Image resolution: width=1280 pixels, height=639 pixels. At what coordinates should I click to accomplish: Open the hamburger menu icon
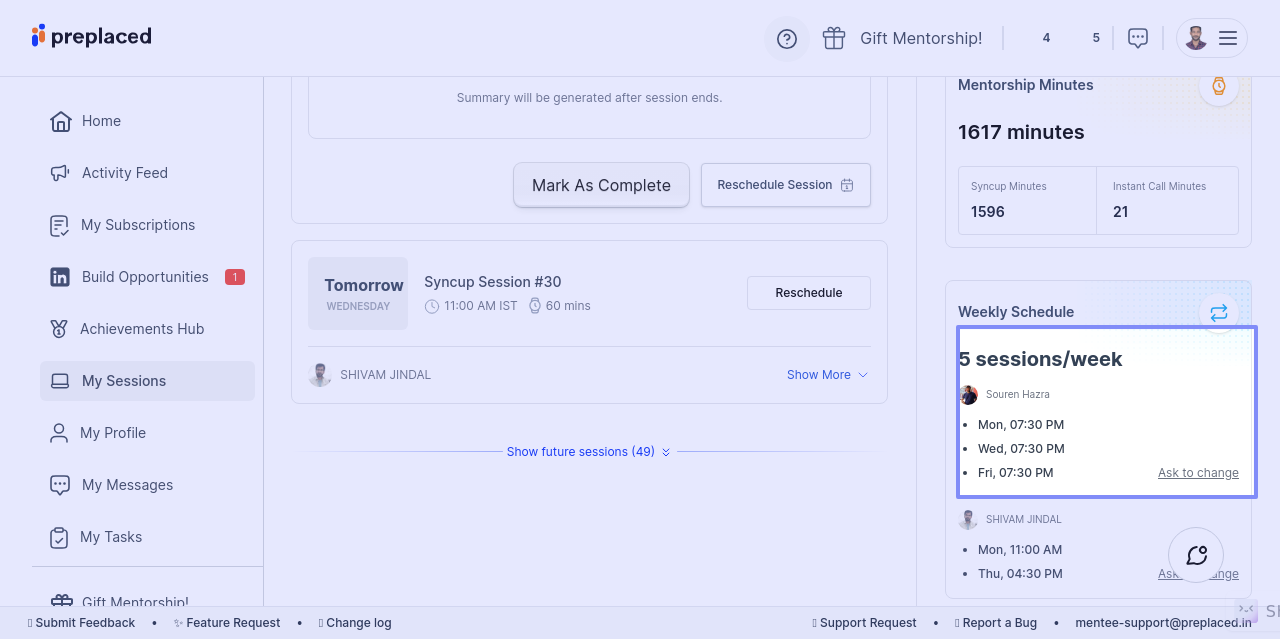[1228, 38]
